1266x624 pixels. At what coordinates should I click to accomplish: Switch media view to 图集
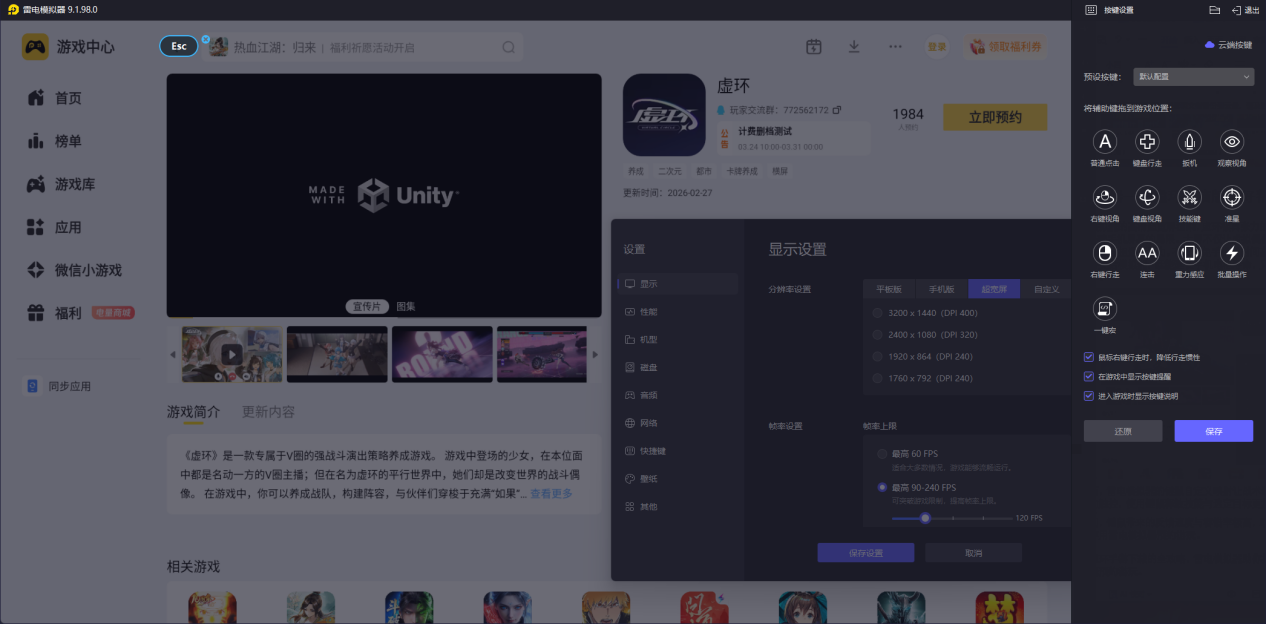tap(406, 306)
